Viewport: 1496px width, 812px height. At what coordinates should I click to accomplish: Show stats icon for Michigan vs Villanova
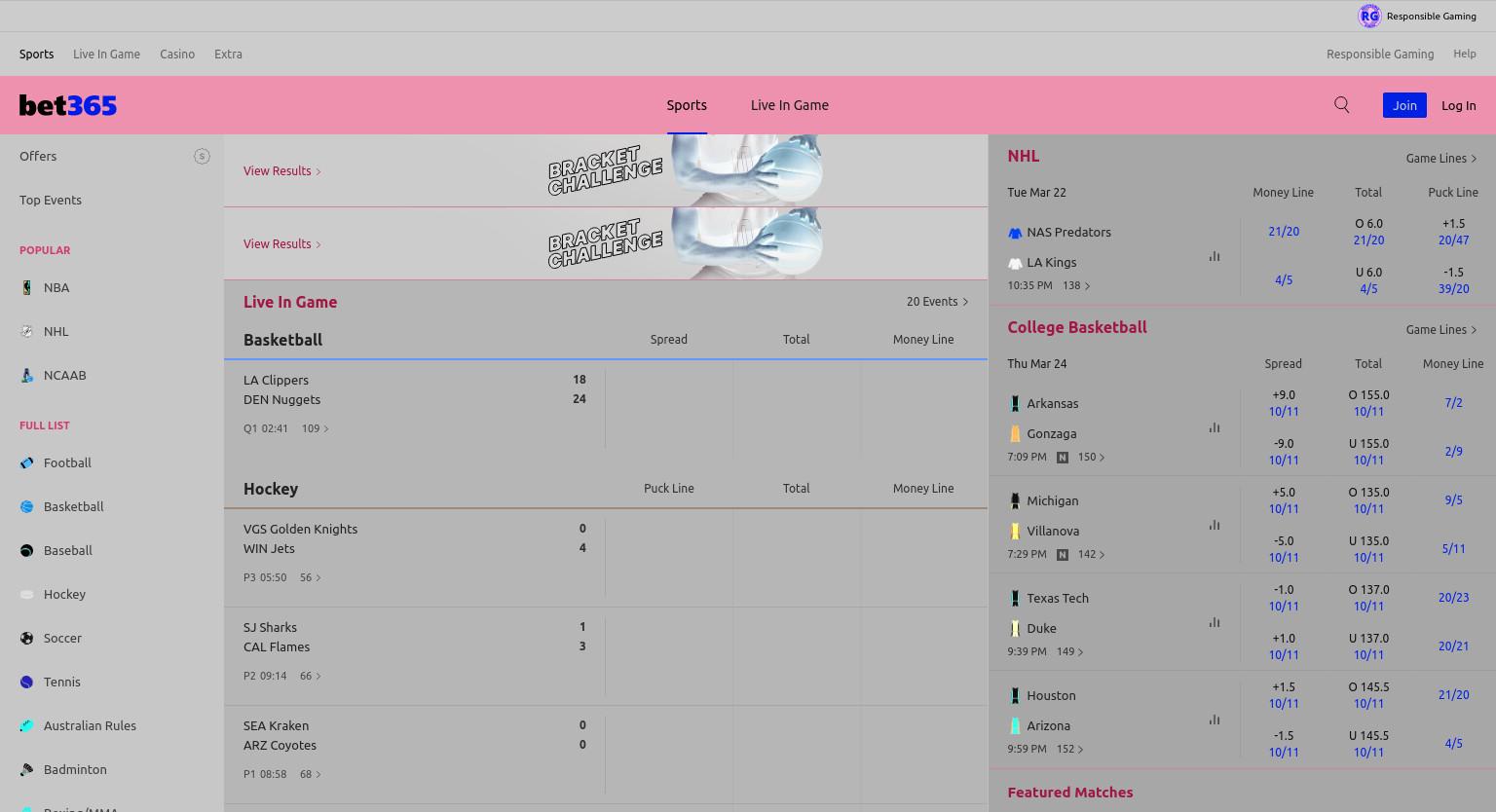point(1215,525)
